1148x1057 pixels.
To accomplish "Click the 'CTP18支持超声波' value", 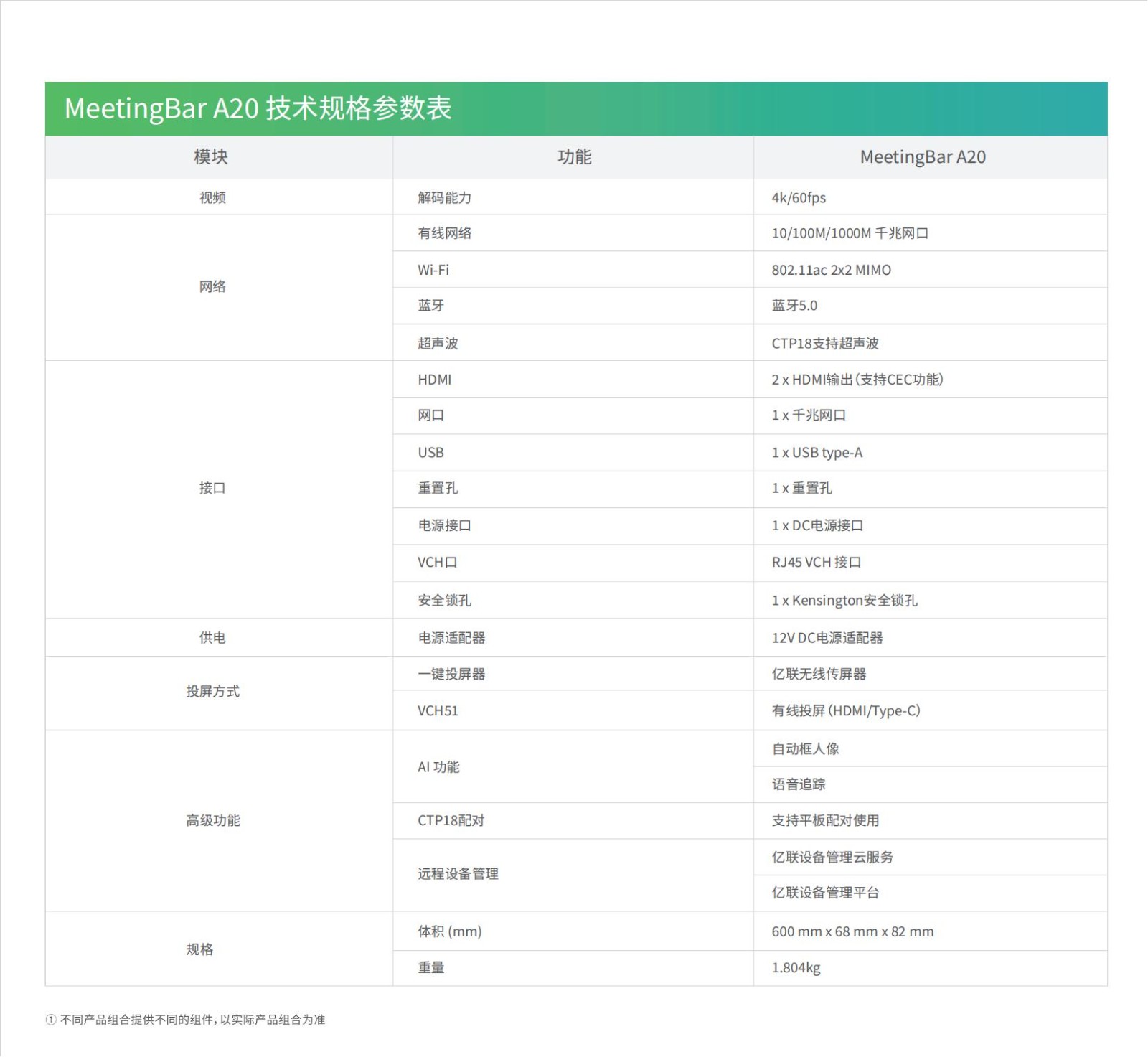I will (x=825, y=343).
